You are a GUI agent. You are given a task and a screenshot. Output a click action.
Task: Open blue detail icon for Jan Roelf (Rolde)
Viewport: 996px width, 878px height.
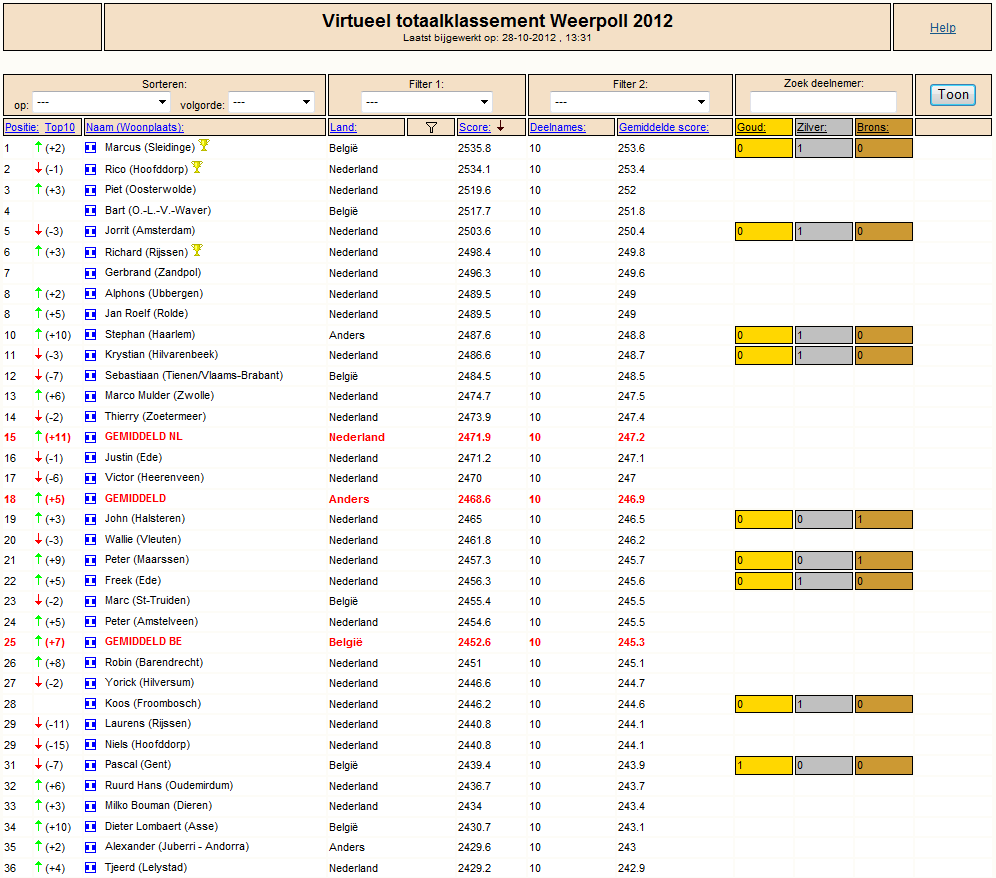click(91, 314)
